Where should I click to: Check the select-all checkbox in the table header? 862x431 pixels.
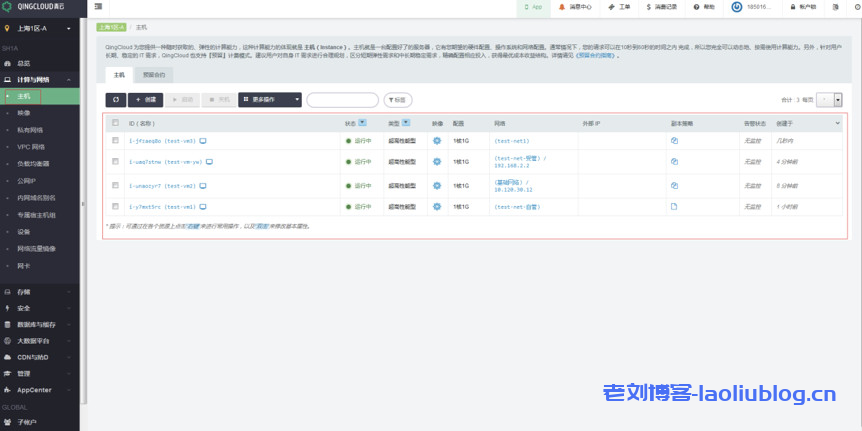point(116,123)
